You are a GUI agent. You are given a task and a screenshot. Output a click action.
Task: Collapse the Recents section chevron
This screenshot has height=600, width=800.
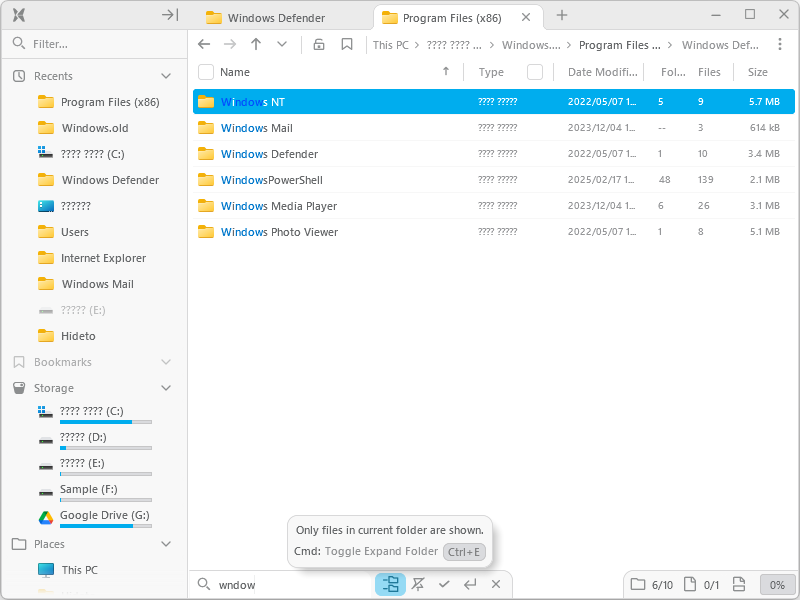pos(166,76)
